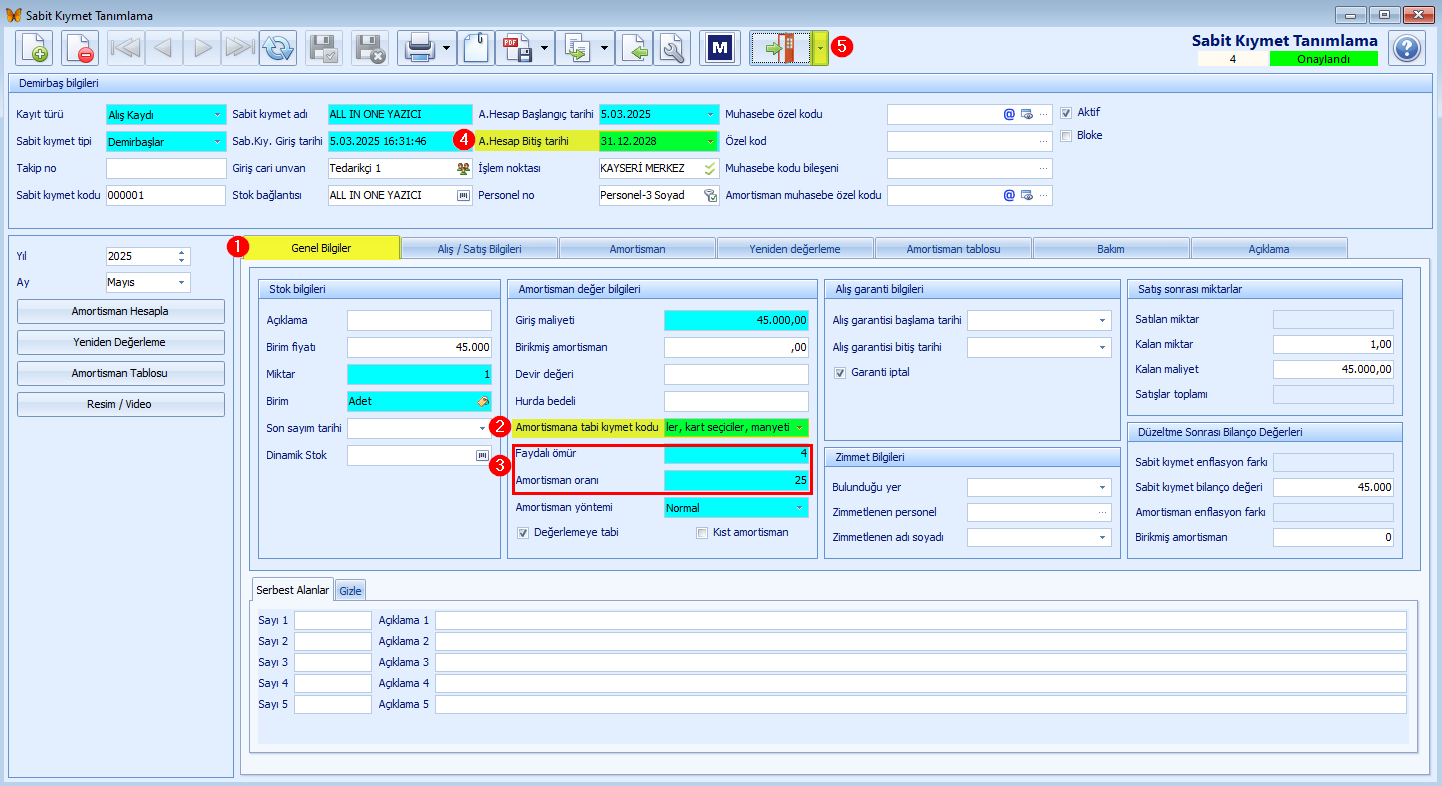Open the wrench settings tool icon
The image size is (1442, 786).
coord(672,48)
